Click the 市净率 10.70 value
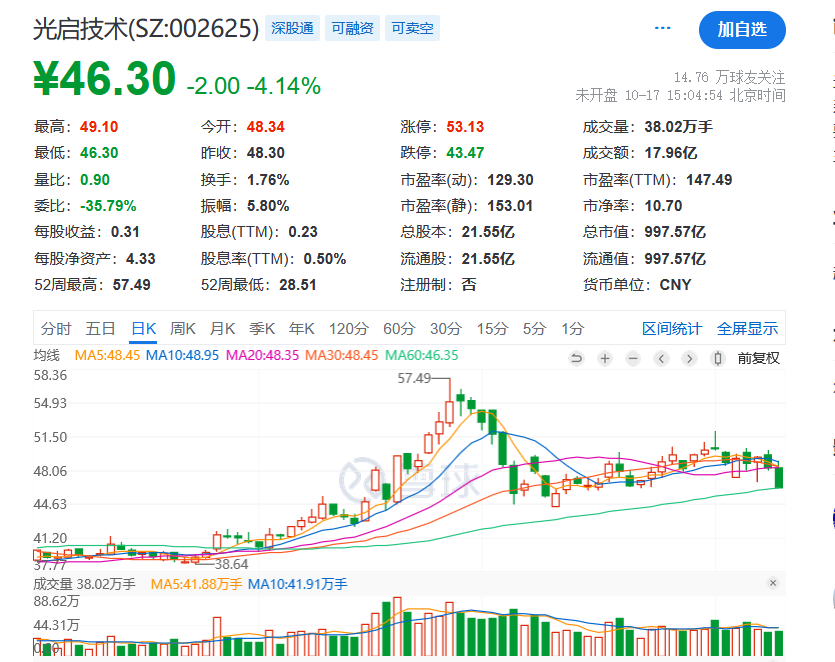The image size is (835, 662). click(663, 206)
